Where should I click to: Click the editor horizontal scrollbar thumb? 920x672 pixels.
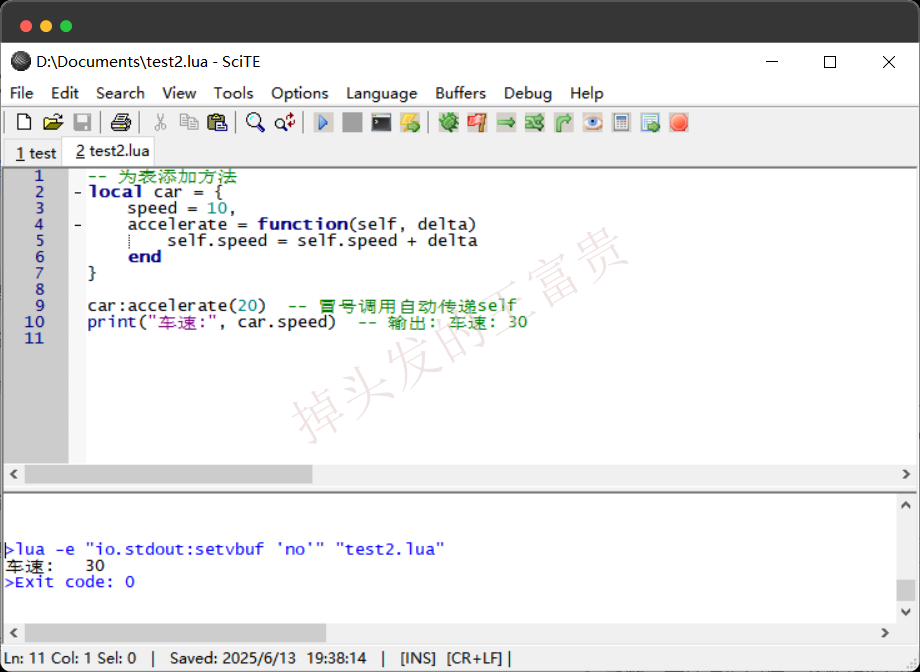point(168,474)
